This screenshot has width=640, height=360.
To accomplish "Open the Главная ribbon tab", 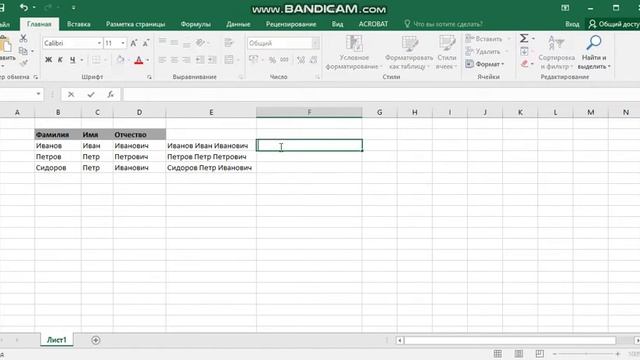I will [x=39, y=24].
